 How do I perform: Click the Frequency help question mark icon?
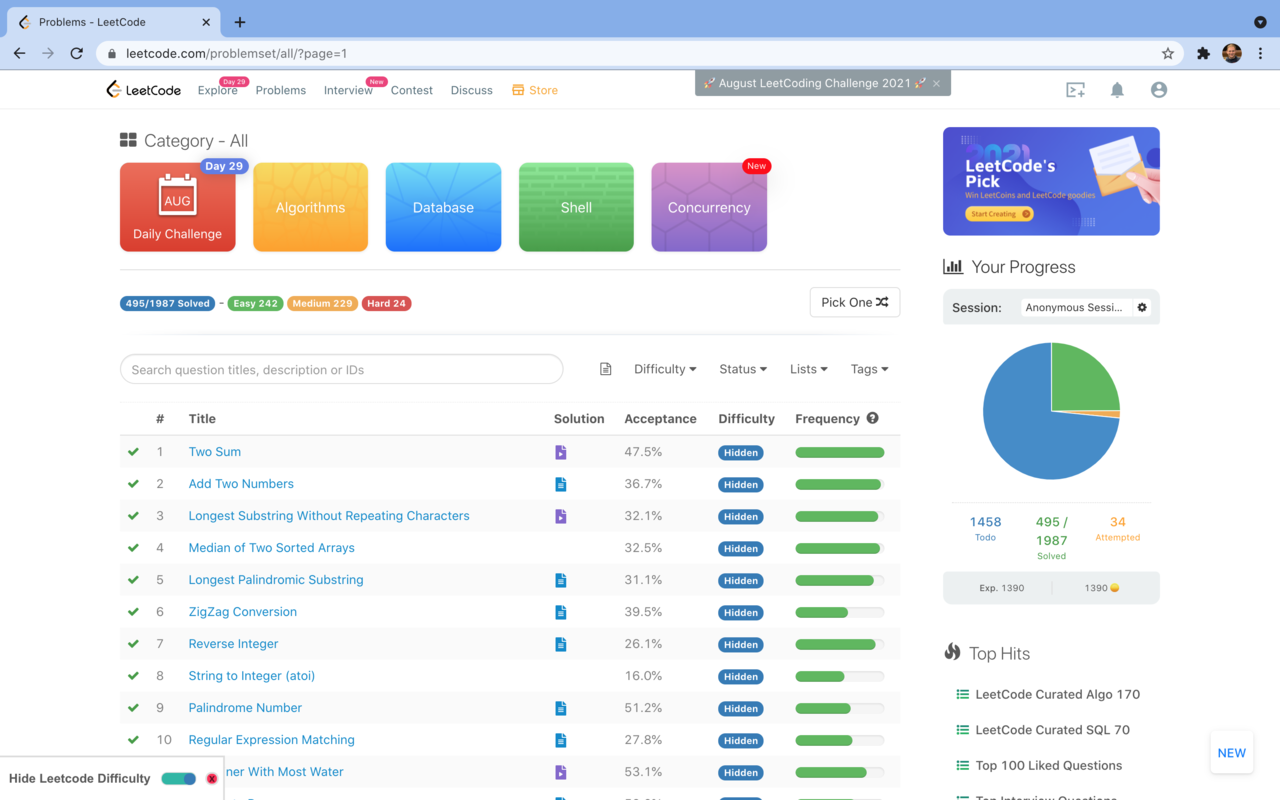(x=873, y=418)
